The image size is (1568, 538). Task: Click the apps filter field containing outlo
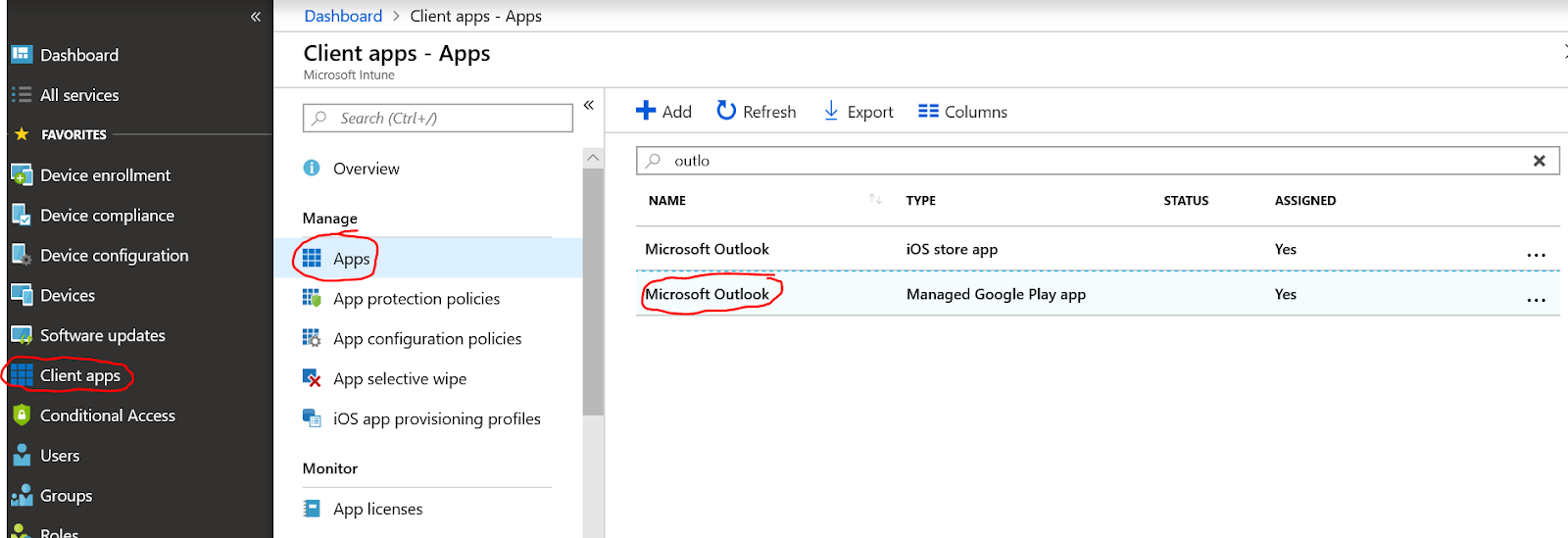click(x=1098, y=161)
